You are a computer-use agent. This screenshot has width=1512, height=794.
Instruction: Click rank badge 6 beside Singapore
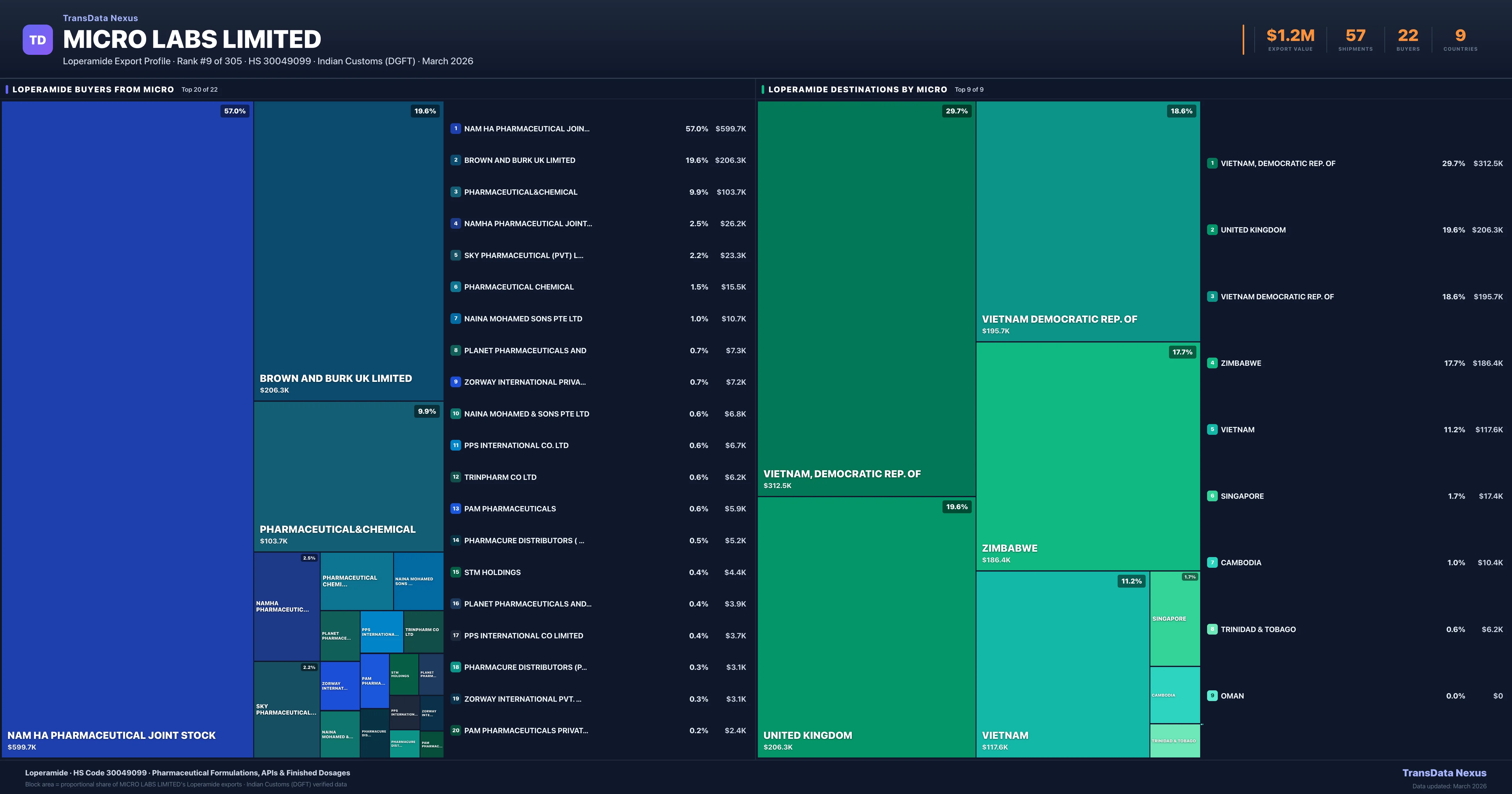[x=1212, y=496]
